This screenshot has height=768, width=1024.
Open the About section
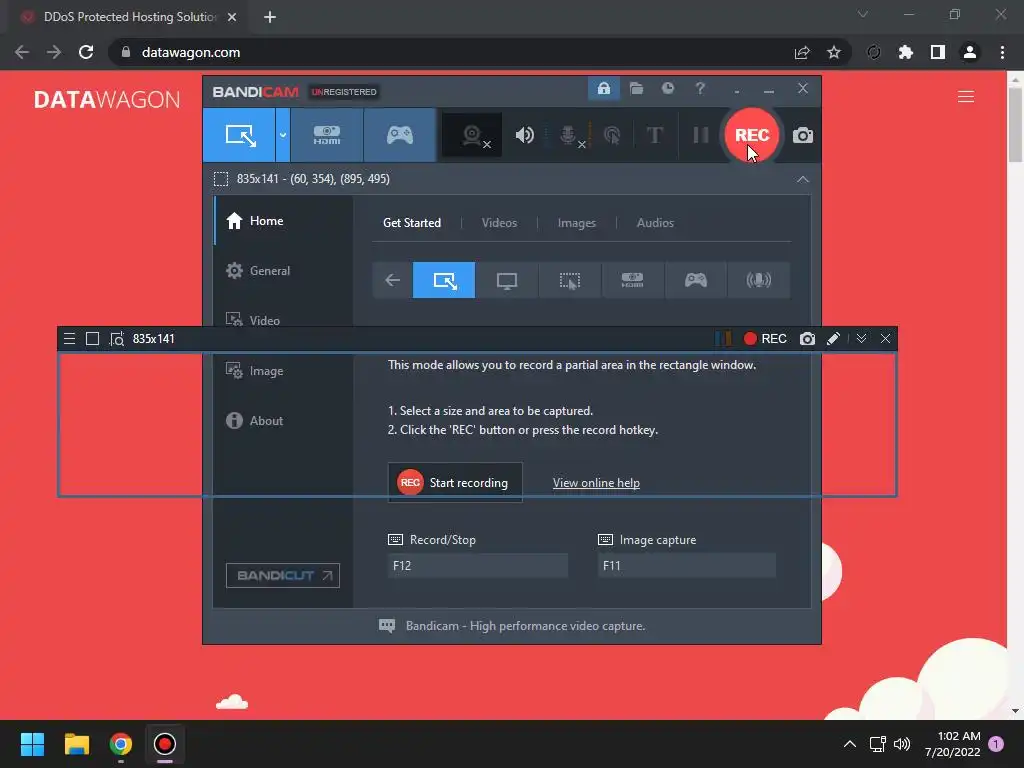pyautogui.click(x=283, y=421)
